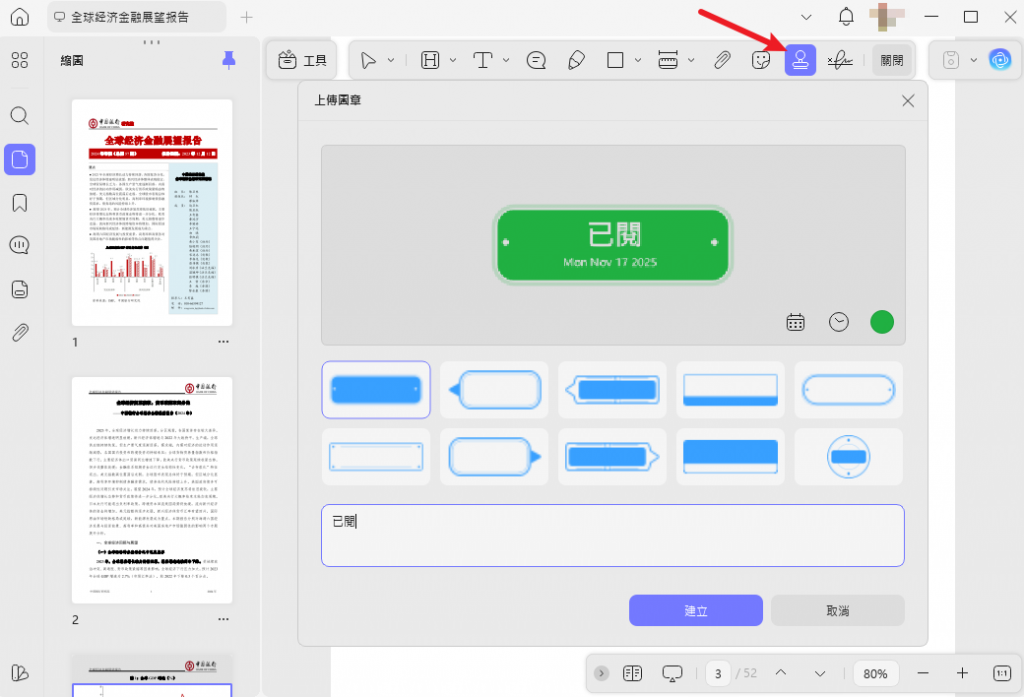Select dotted outlined rectangle stamp style
Viewport: 1024px width, 697px height.
(x=376, y=457)
